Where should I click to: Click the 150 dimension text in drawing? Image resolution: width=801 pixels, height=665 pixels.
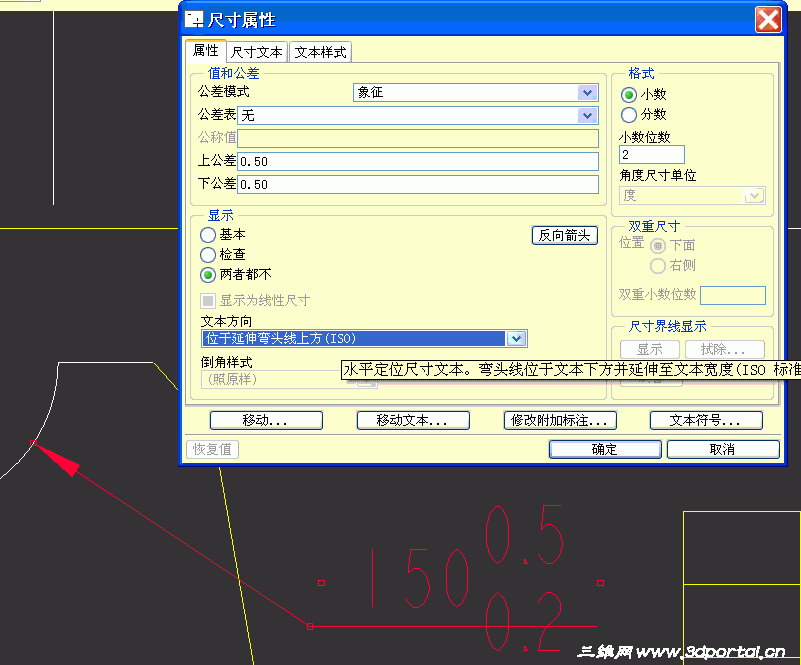point(420,578)
